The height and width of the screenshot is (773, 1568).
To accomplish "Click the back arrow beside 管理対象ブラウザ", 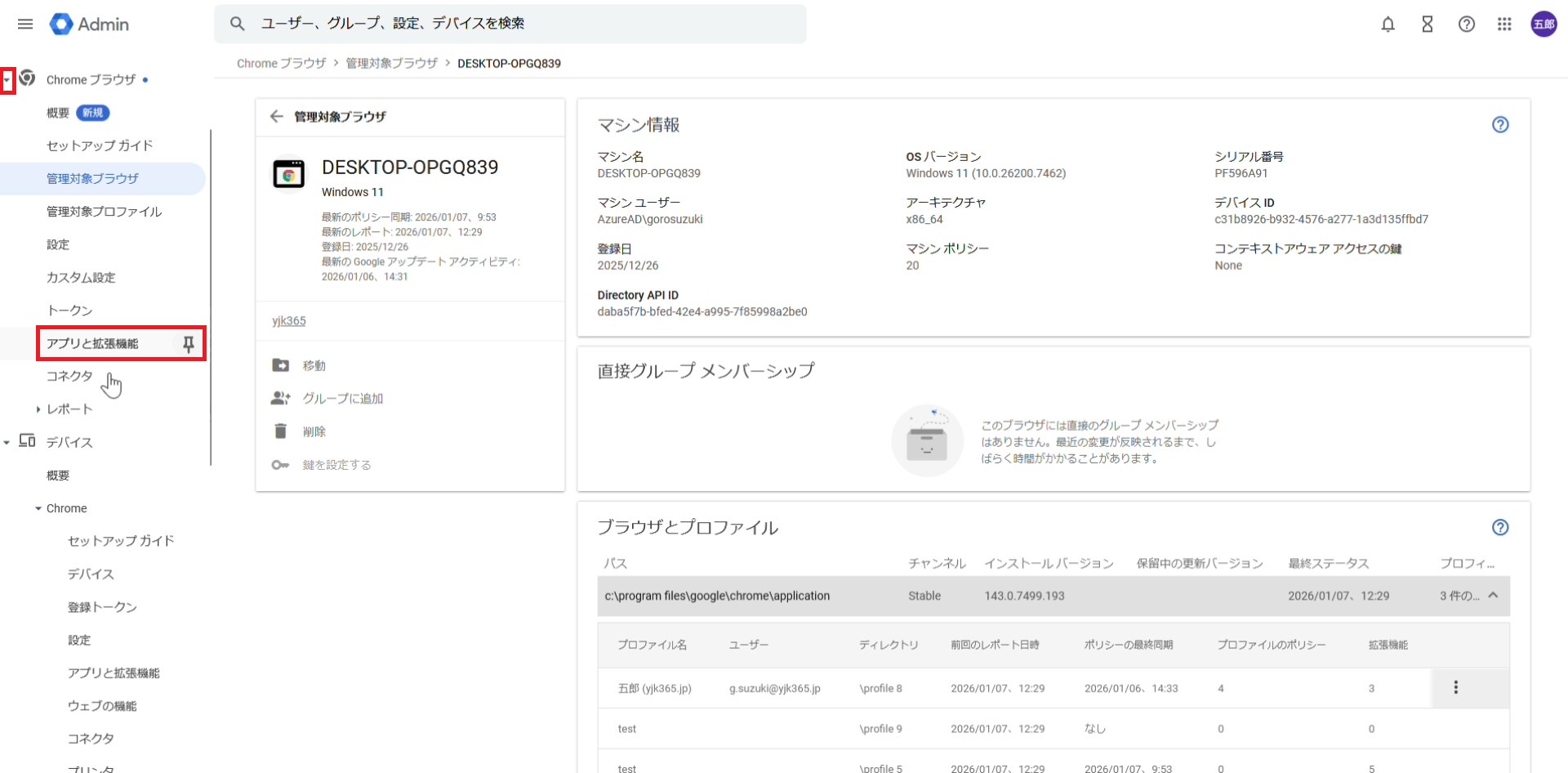I will tap(277, 116).
